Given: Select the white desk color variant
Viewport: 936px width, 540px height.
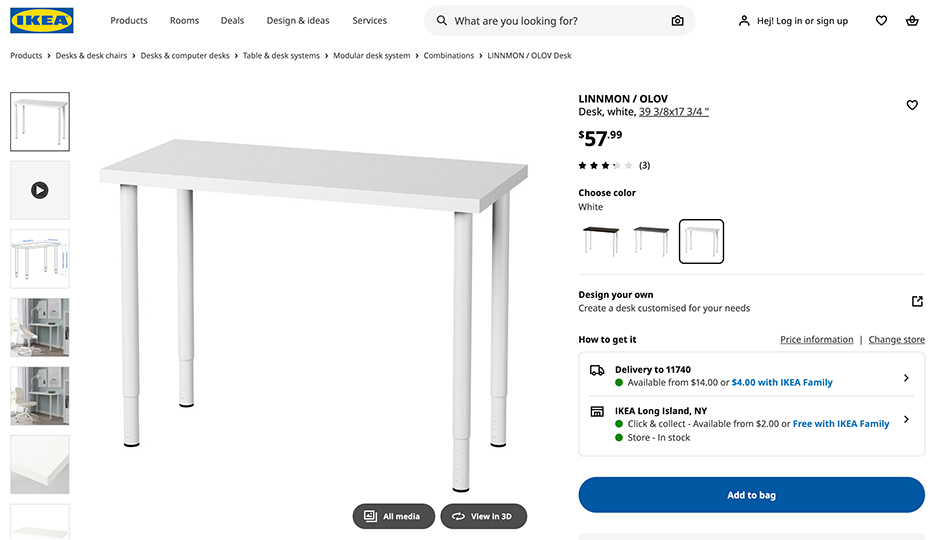Looking at the screenshot, I should point(701,241).
